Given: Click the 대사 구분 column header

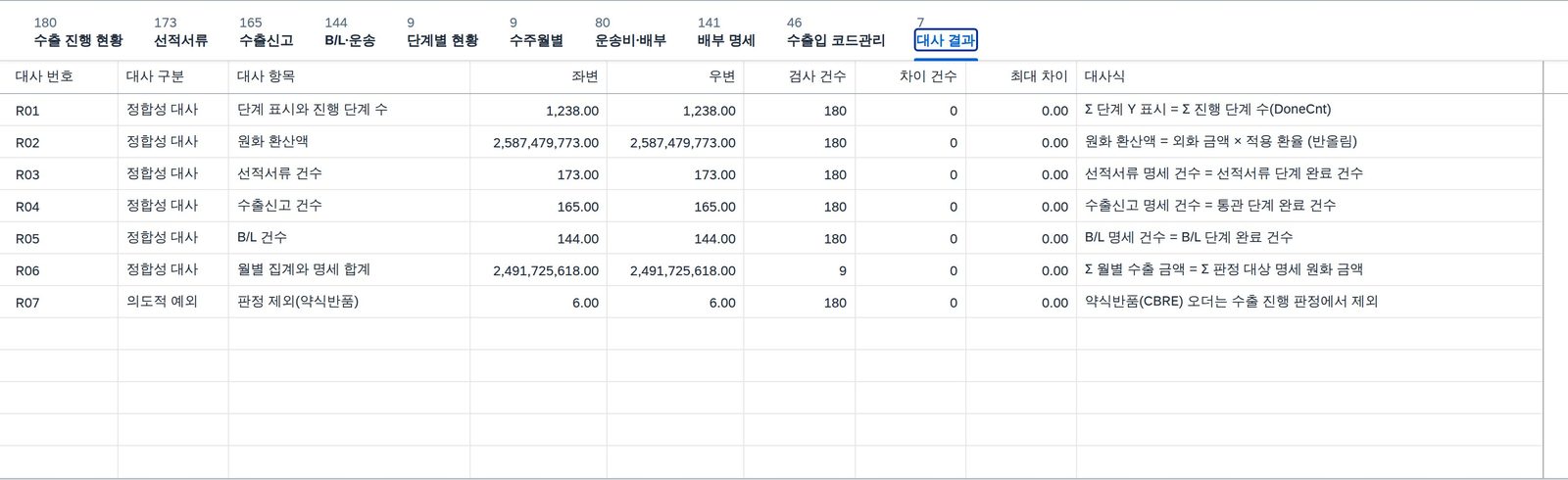Looking at the screenshot, I should click(x=172, y=76).
